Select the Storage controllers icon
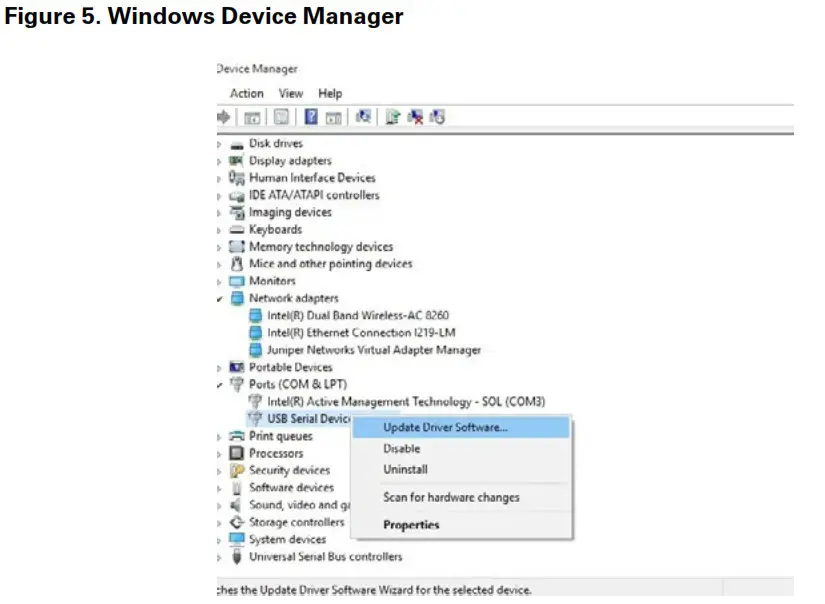 [237, 522]
